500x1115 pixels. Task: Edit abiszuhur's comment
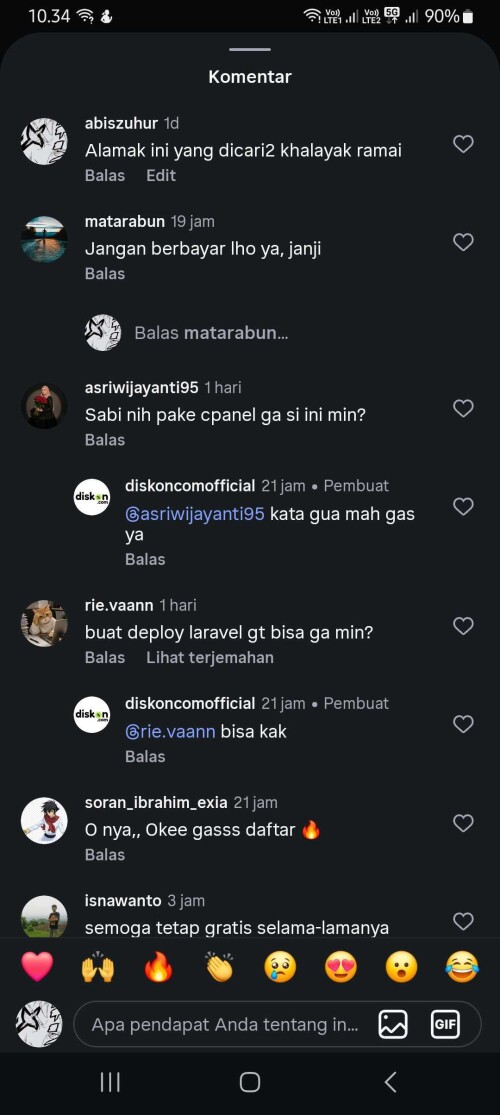161,176
